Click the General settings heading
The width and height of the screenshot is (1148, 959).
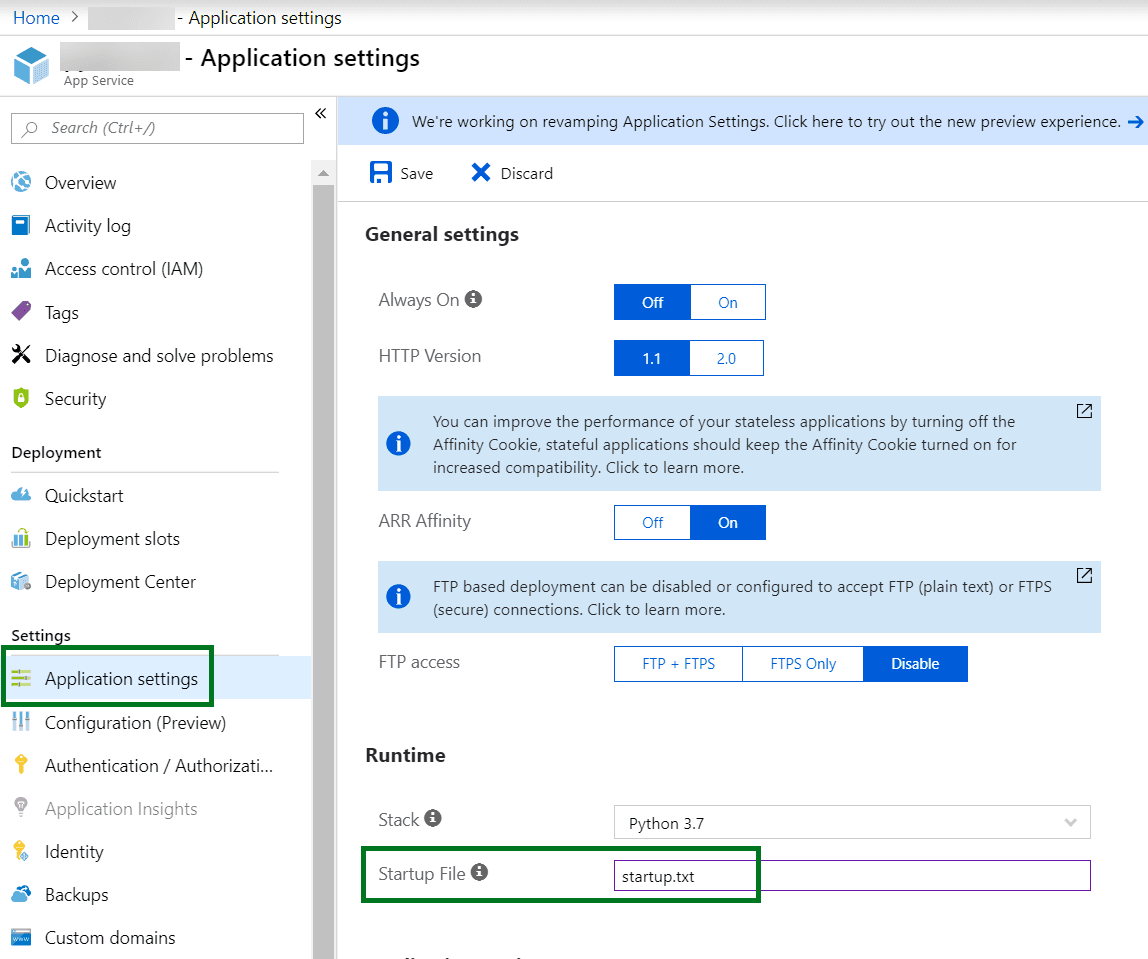click(x=441, y=234)
